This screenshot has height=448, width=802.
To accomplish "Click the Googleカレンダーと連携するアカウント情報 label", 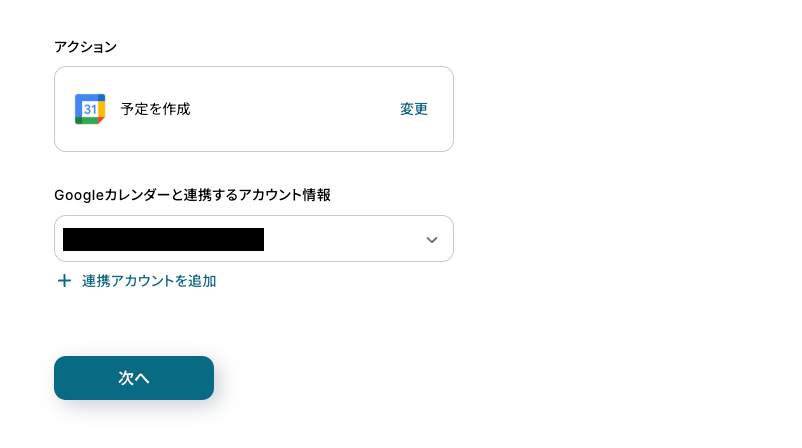I will click(x=192, y=195).
